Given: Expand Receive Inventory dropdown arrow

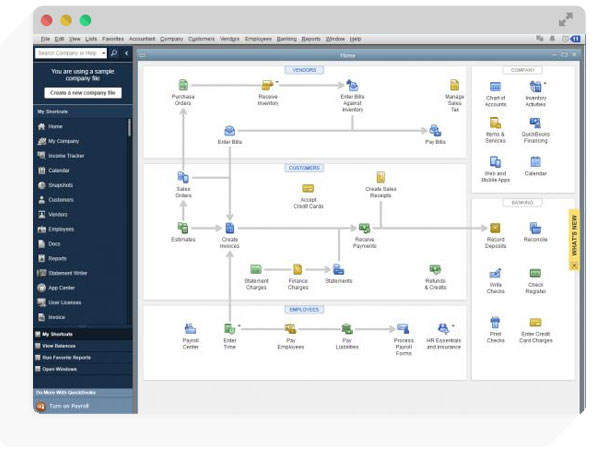Looking at the screenshot, I should click(x=277, y=82).
